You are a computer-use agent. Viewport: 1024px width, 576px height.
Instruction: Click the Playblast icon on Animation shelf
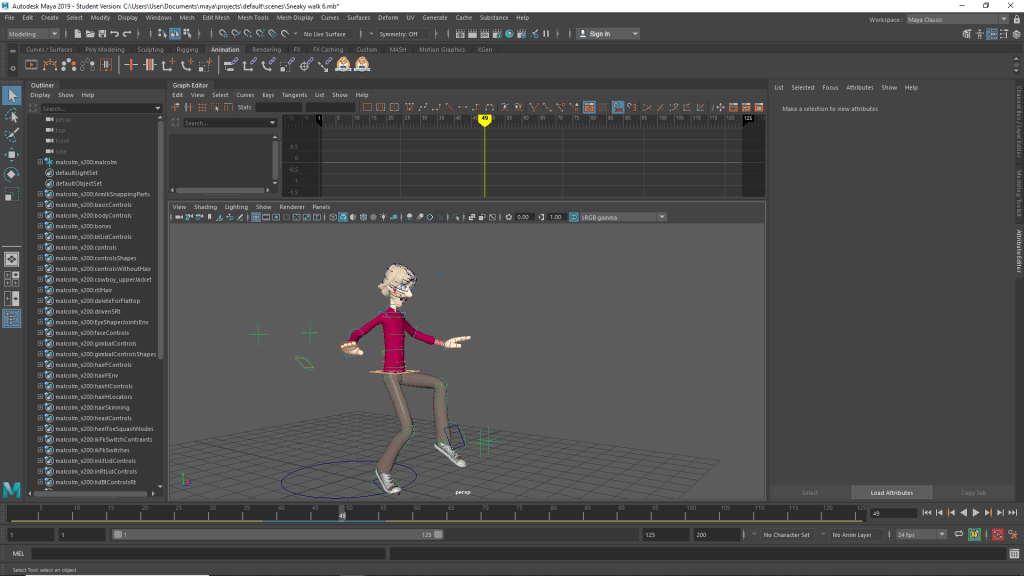31,65
